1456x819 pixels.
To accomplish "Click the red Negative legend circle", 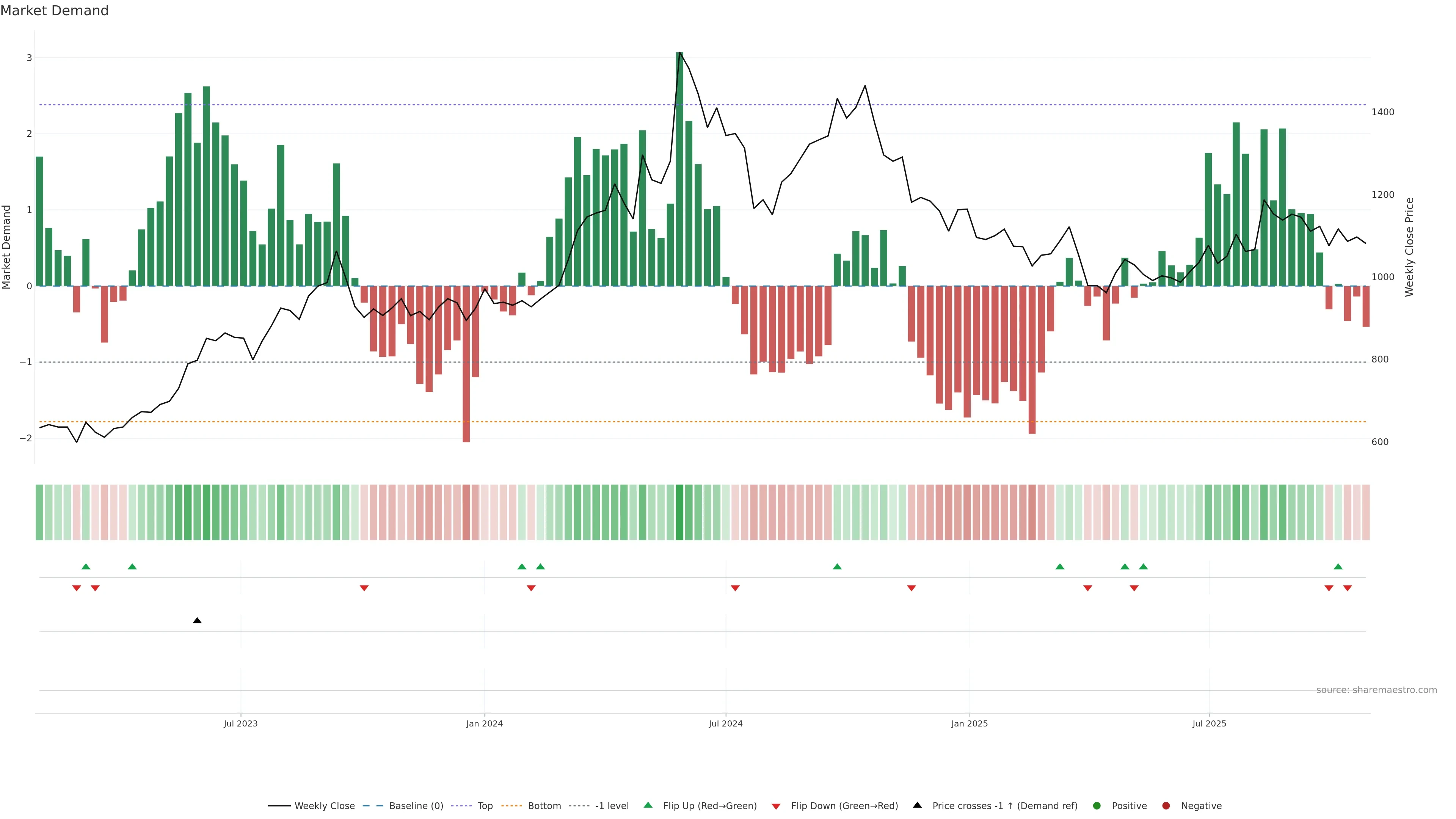I will click(x=1166, y=806).
